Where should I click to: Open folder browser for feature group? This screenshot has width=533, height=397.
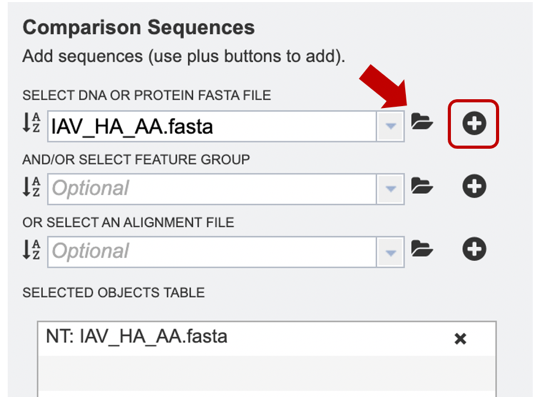pyautogui.click(x=422, y=185)
